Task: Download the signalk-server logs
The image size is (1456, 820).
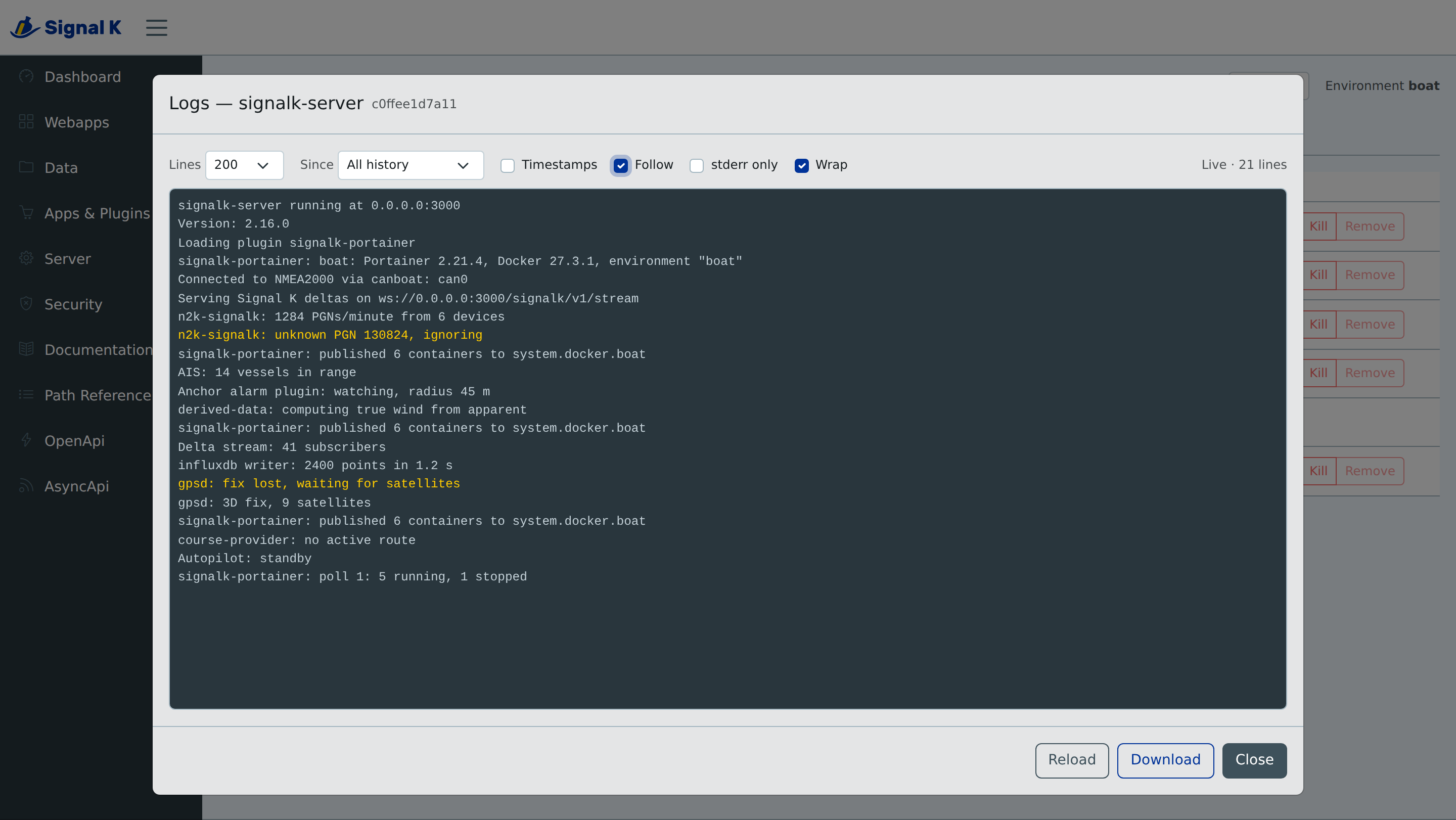Action: 1165,760
